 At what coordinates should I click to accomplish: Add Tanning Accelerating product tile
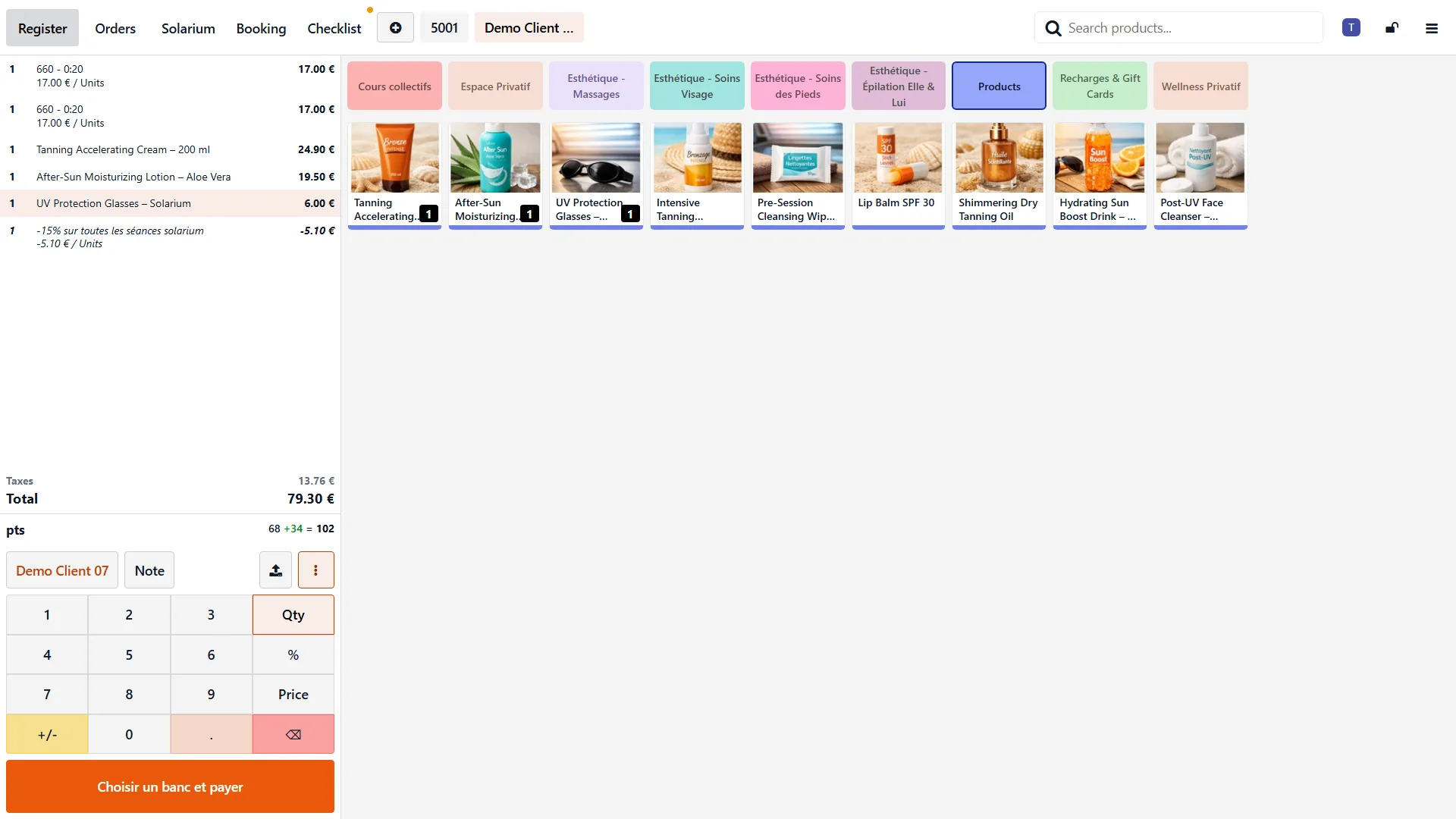[x=394, y=175]
